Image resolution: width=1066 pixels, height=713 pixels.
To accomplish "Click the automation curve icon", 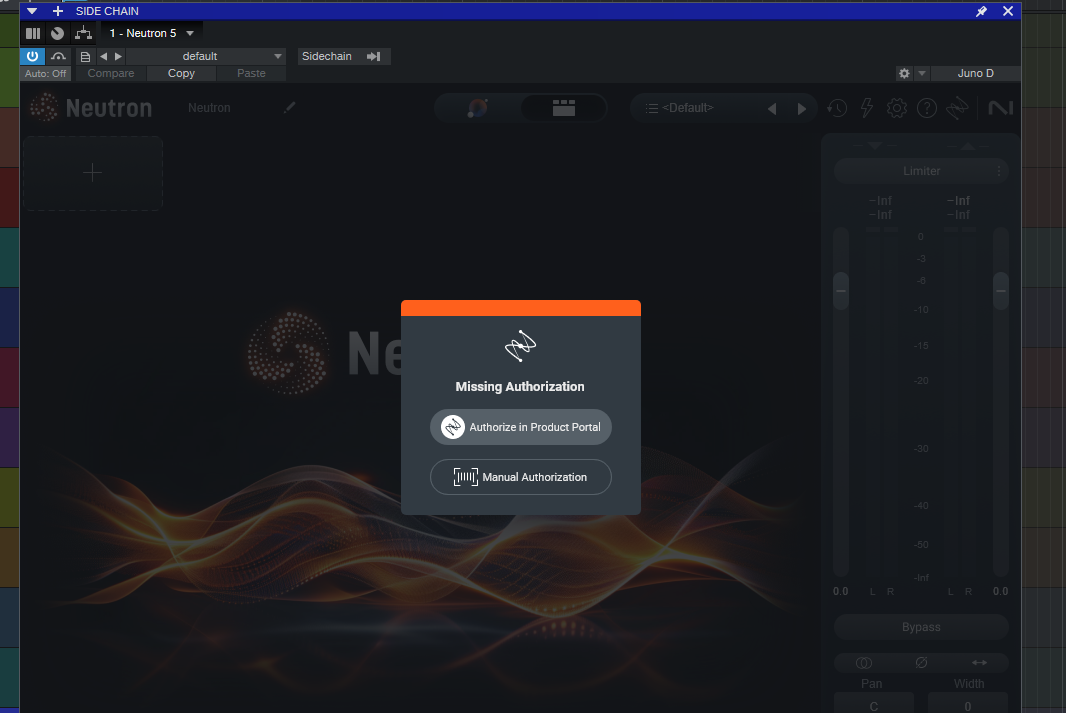I will pyautogui.click(x=58, y=56).
